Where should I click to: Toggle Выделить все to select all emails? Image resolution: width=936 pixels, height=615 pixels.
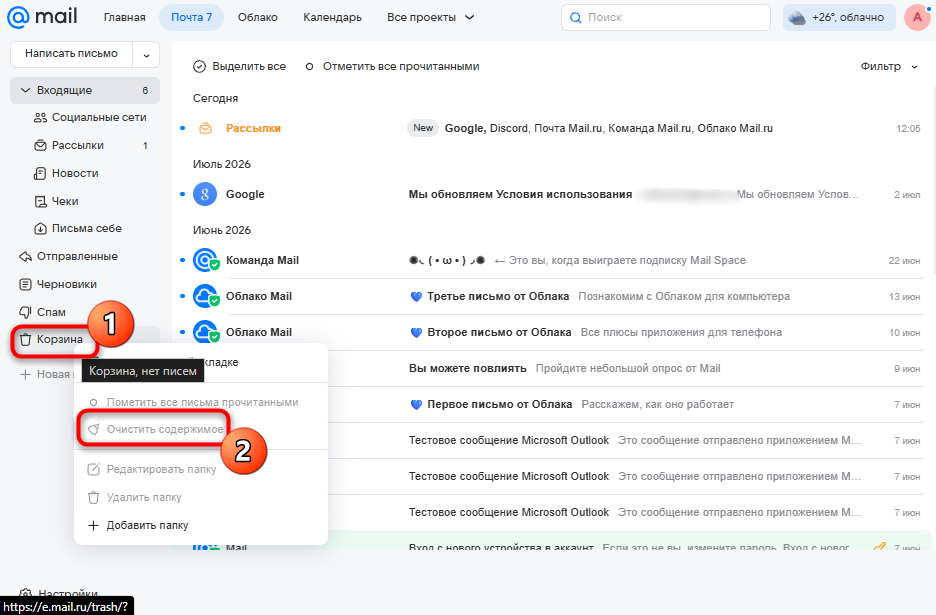click(239, 66)
